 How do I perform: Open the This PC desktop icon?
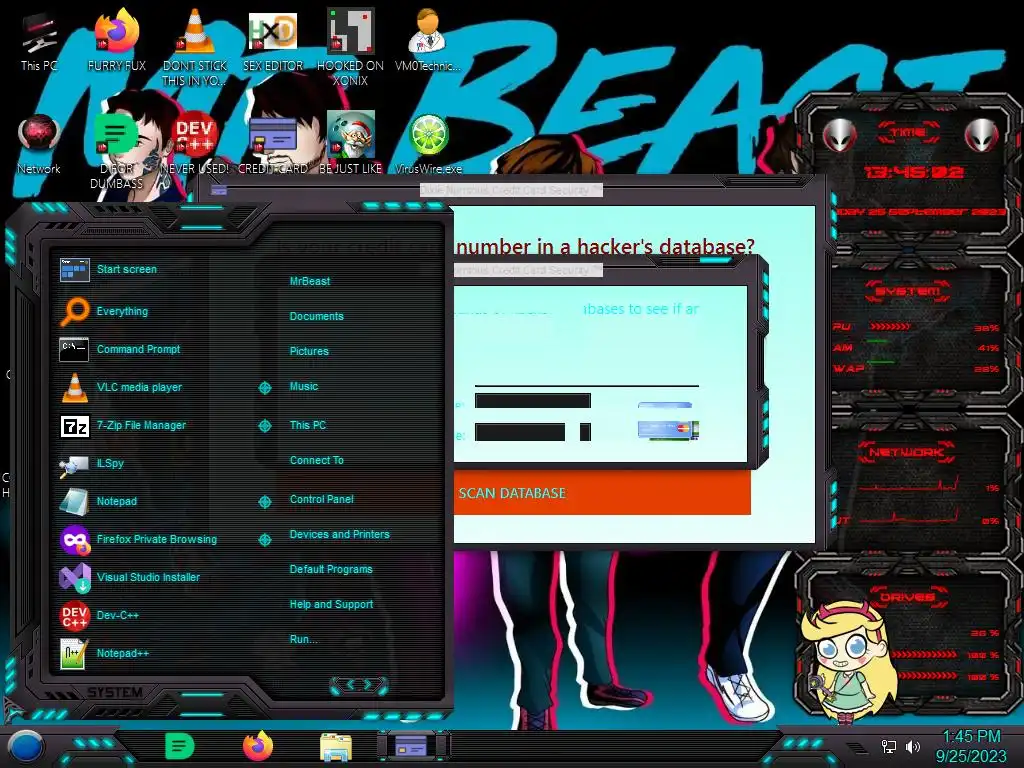click(x=39, y=42)
